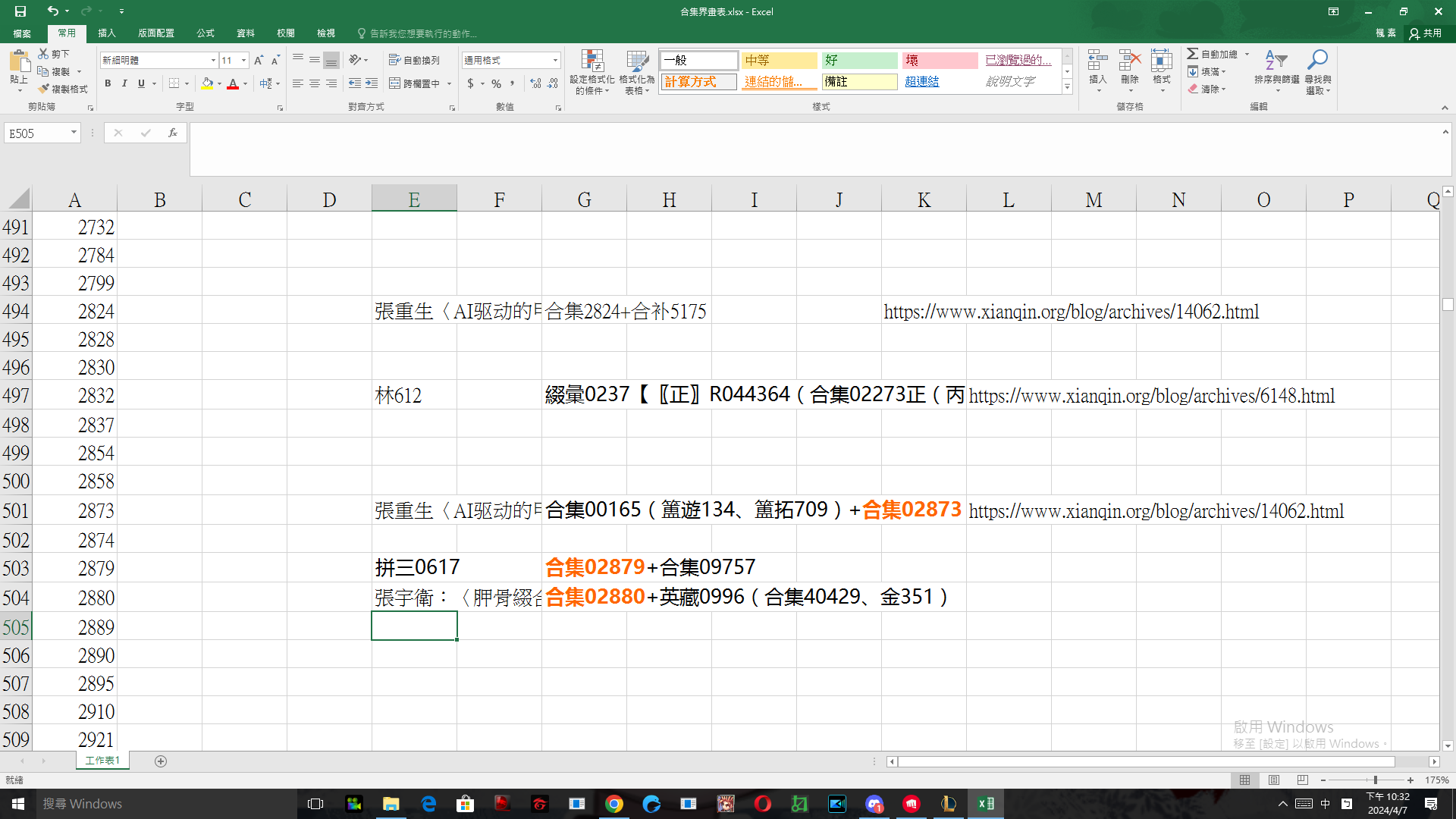Click the insert function fx icon
The image size is (1456, 819).
[173, 133]
